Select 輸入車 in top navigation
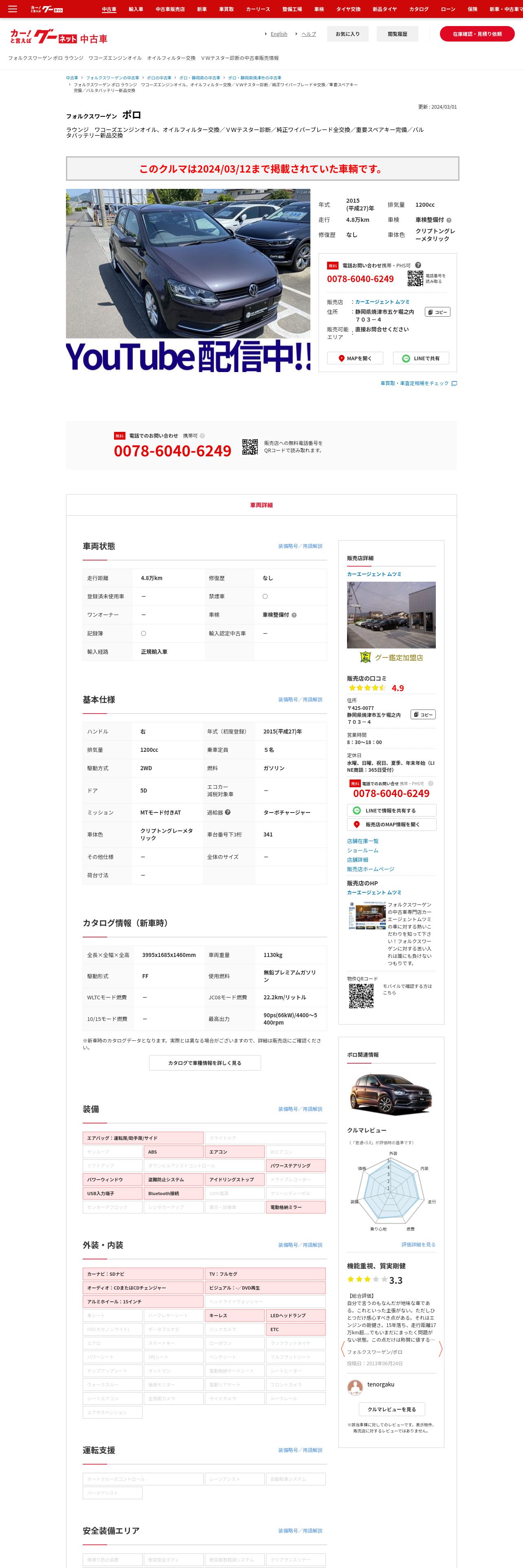 coord(136,9)
